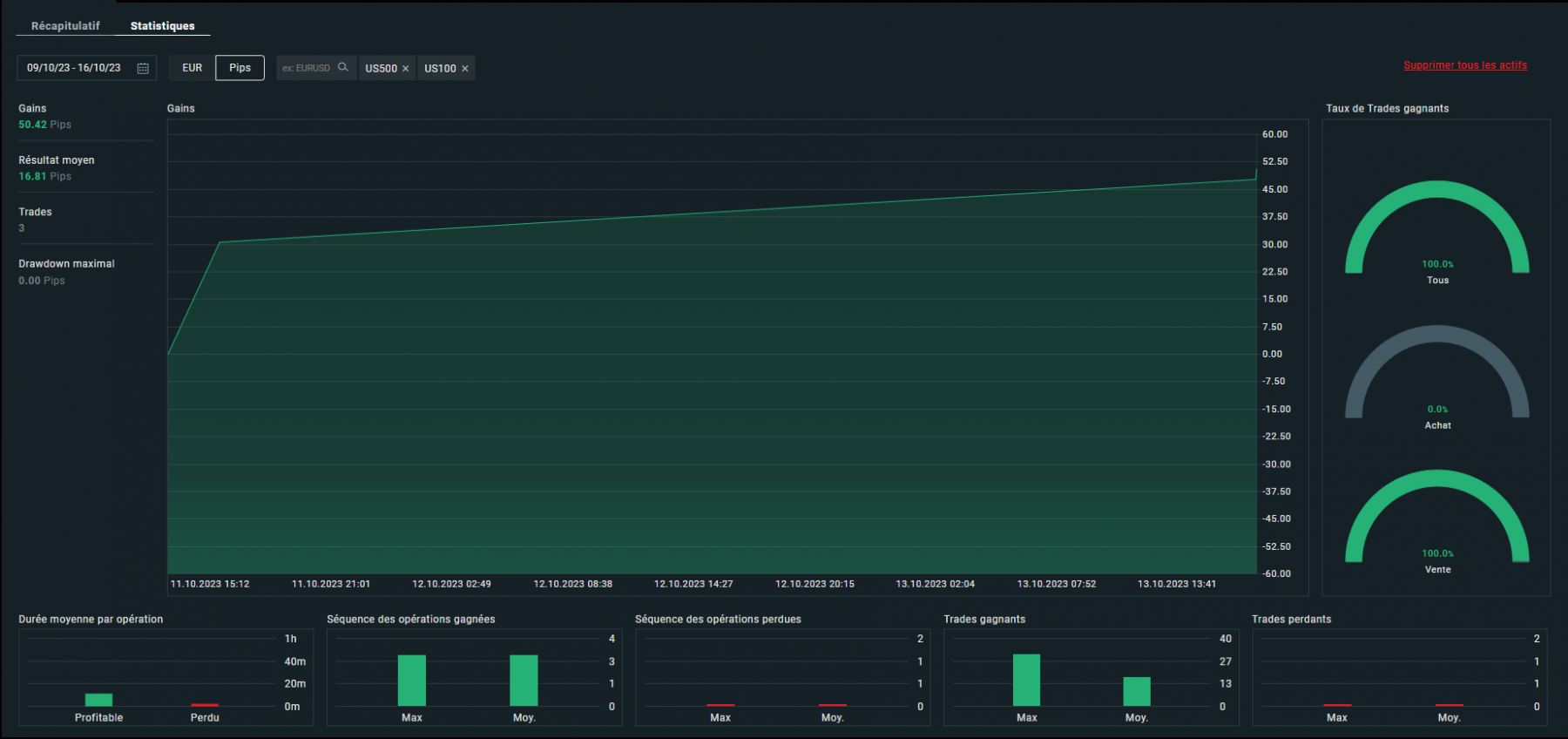Viewport: 1568px width, 739px height.
Task: Focus the EURUSD asset search field
Action: point(307,68)
